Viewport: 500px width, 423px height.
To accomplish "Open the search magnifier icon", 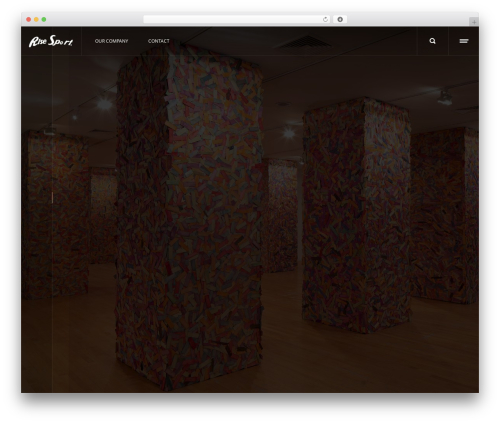I will click(432, 41).
